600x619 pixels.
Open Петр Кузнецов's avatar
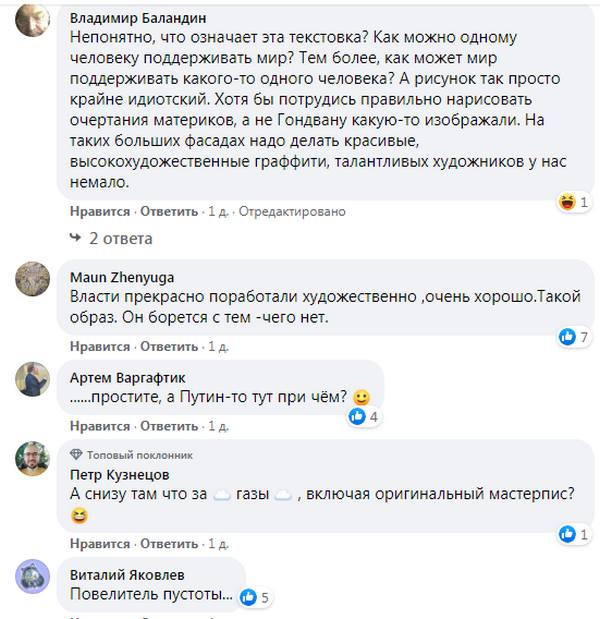click(x=34, y=459)
